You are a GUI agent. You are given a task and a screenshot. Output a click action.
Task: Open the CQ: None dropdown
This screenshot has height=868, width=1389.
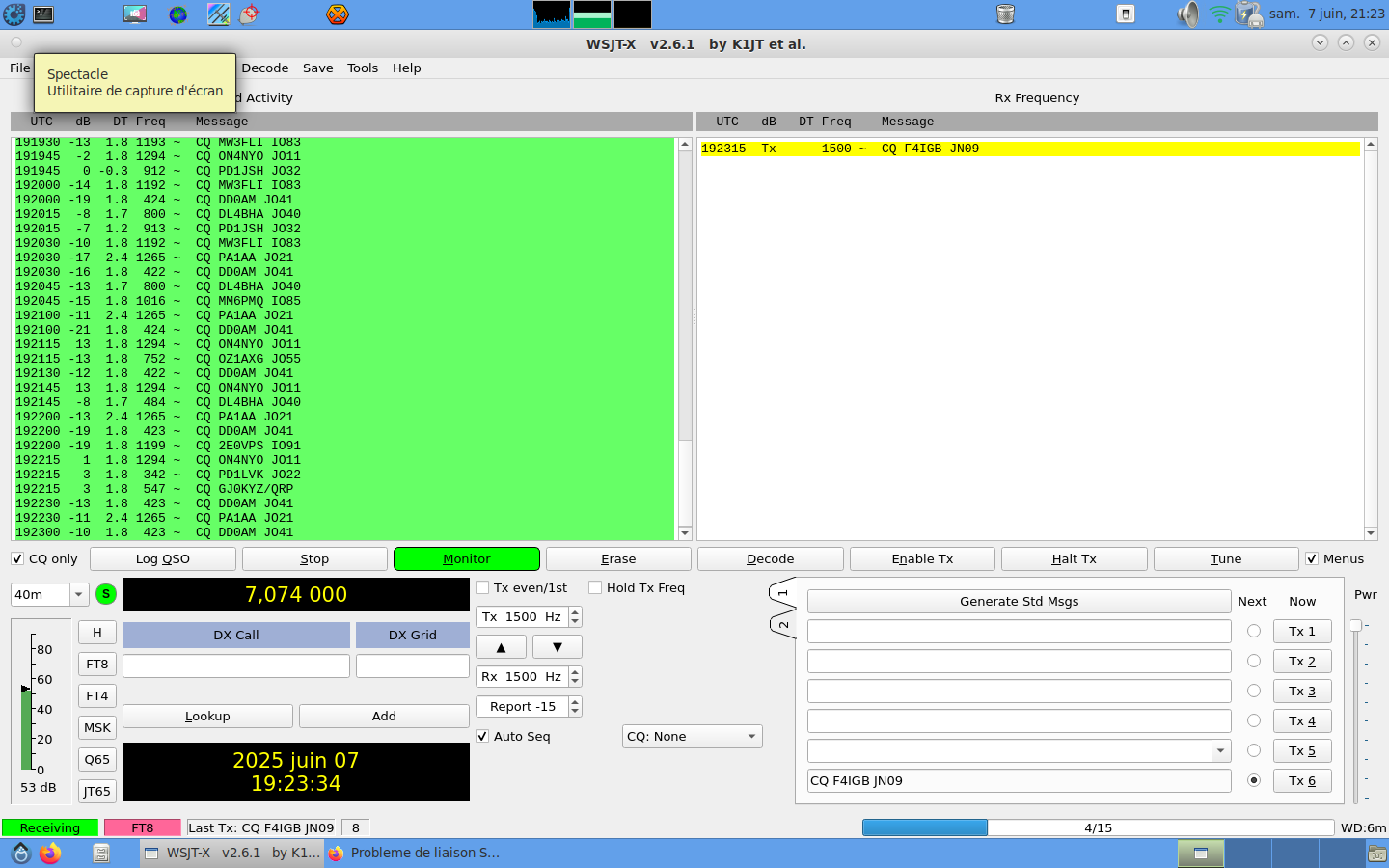tap(693, 737)
